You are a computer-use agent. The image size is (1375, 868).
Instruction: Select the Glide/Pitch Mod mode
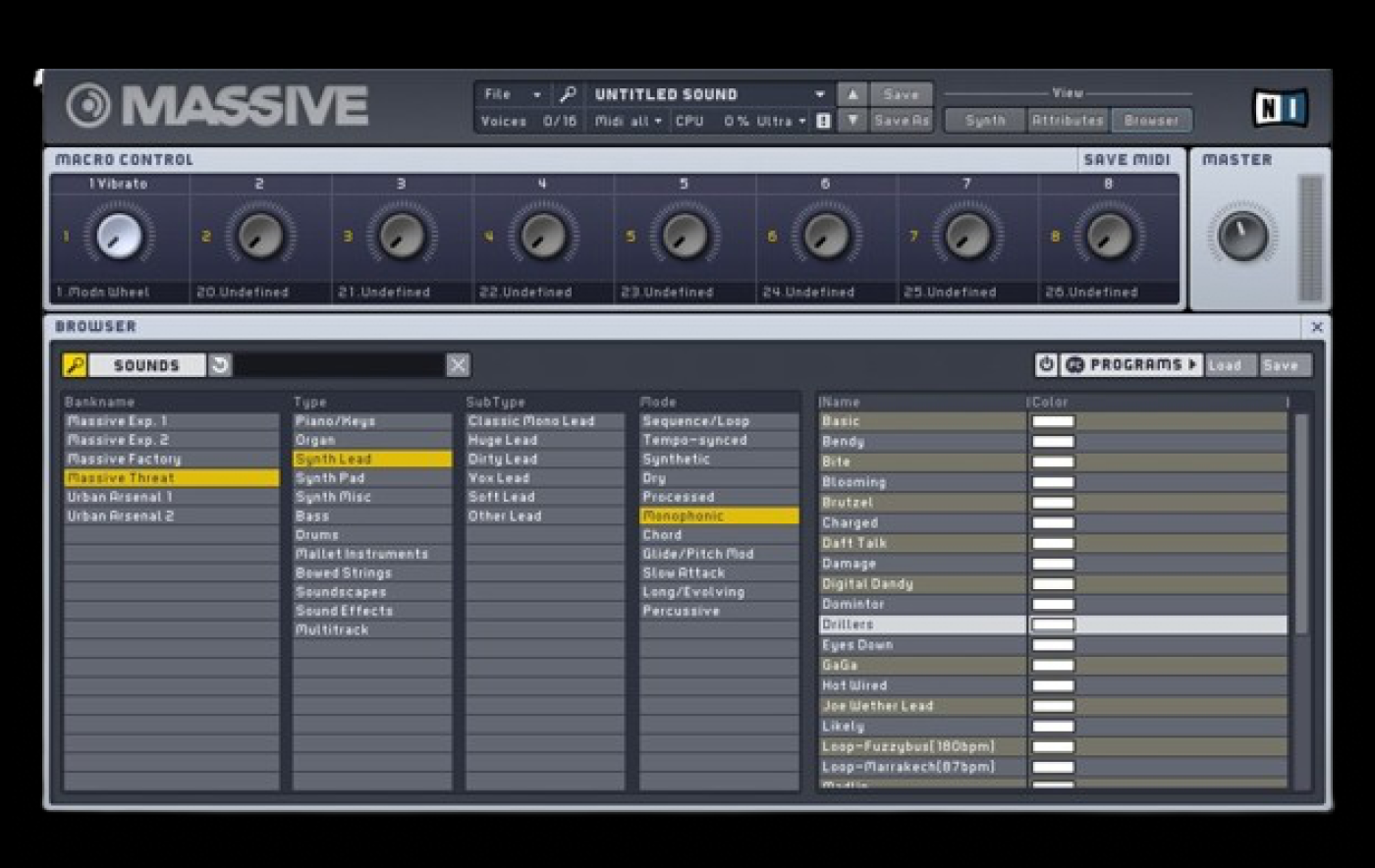point(719,554)
